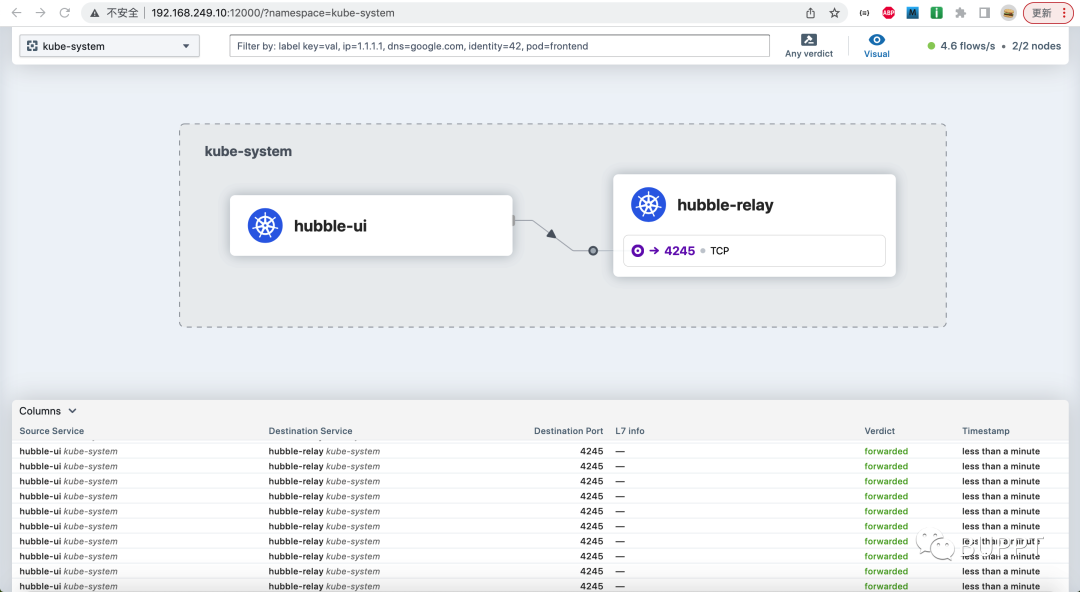Screen dimensions: 1080x592
Task: Click the purple circle port icon
Action: [x=638, y=251]
